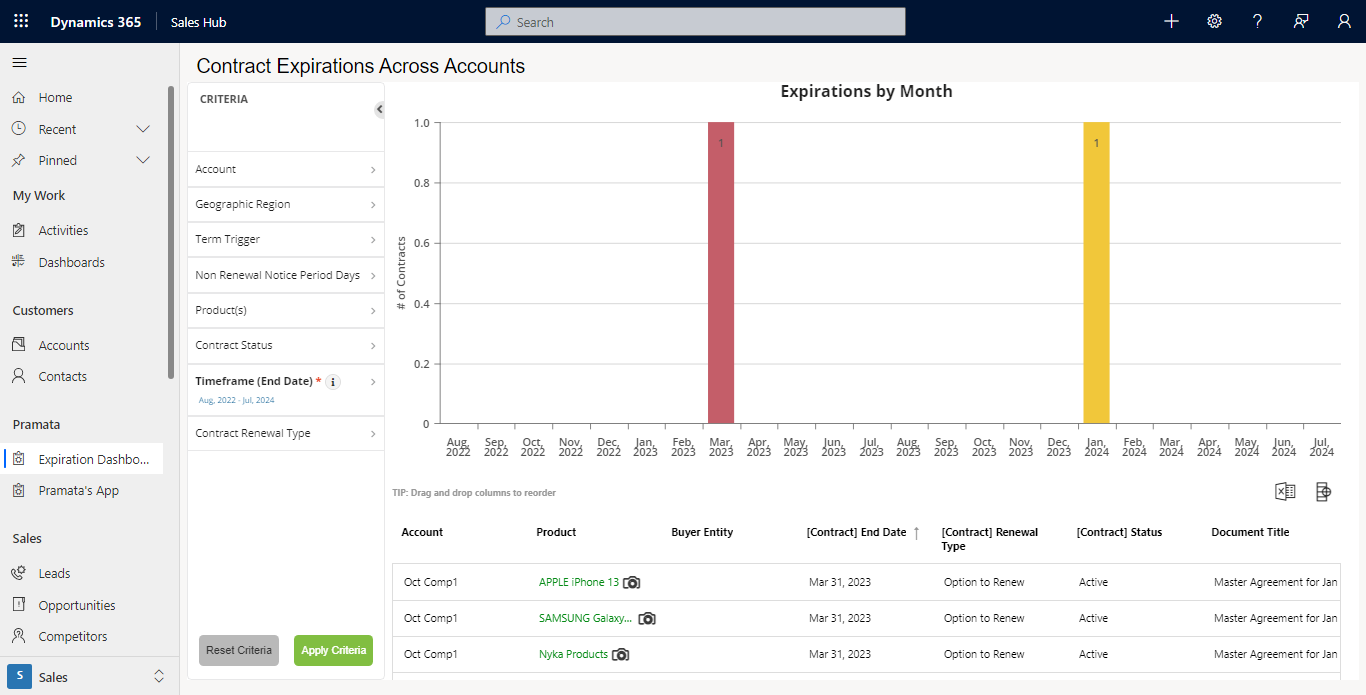Click the Export to Excel icon
The height and width of the screenshot is (695, 1366).
[x=1285, y=491]
